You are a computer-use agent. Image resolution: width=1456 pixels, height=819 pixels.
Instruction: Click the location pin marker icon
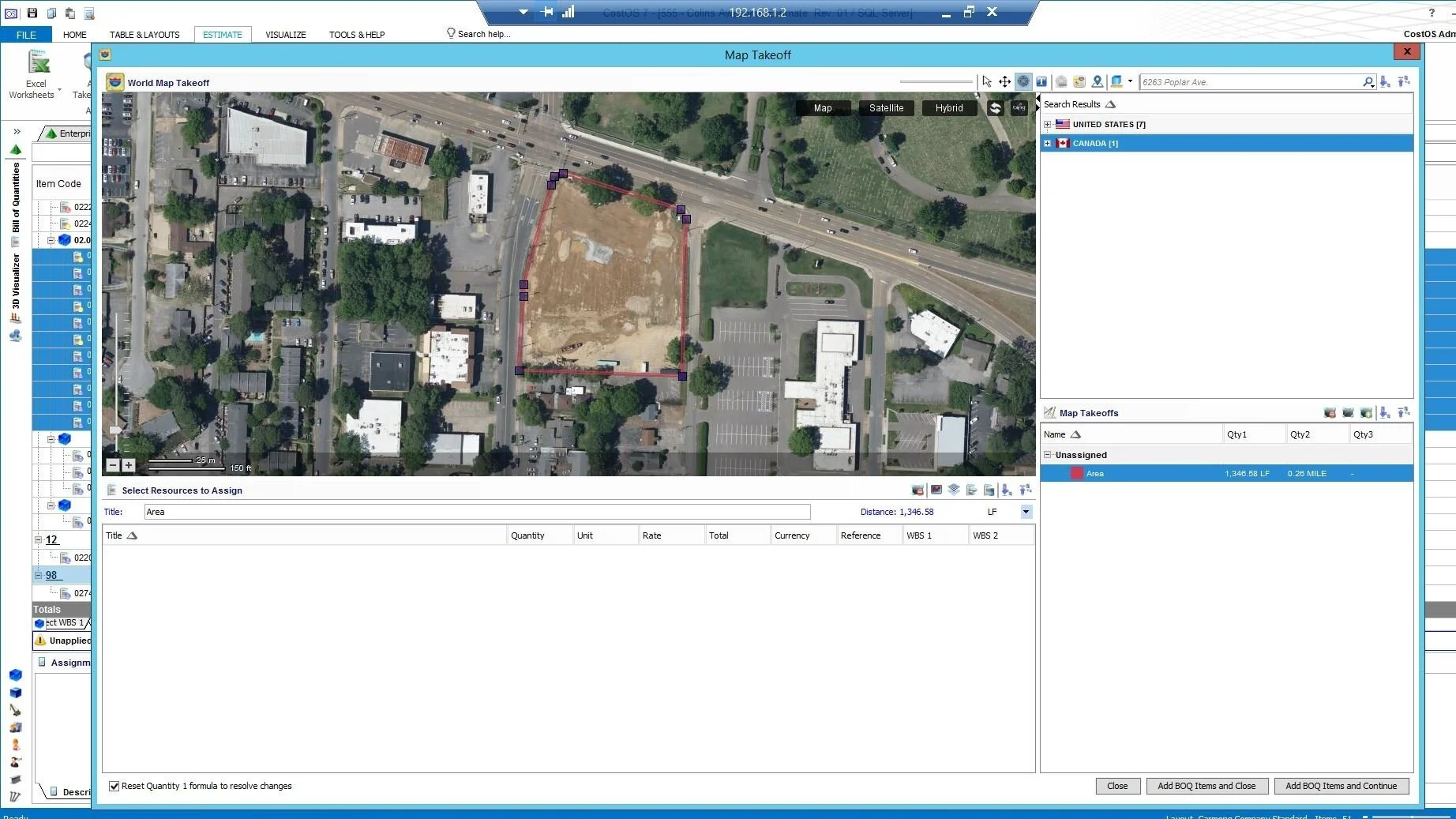point(1097,81)
